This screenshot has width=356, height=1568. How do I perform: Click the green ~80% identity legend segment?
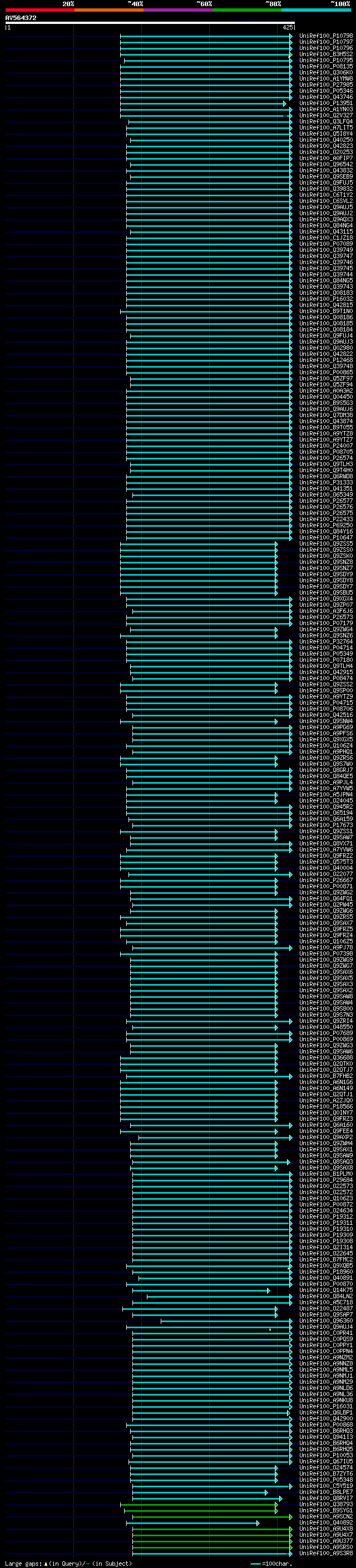pyautogui.click(x=246, y=10)
